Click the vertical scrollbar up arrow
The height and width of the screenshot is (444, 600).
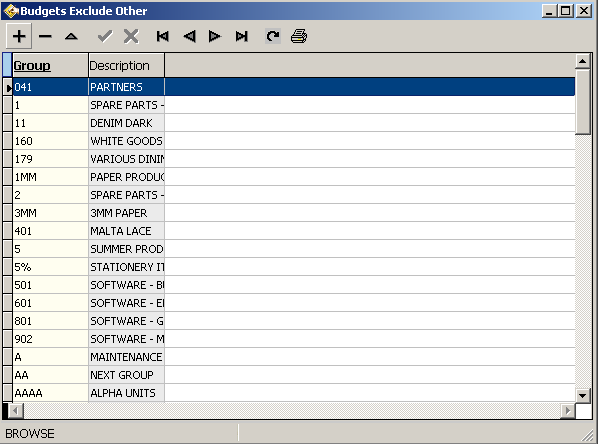[x=582, y=61]
